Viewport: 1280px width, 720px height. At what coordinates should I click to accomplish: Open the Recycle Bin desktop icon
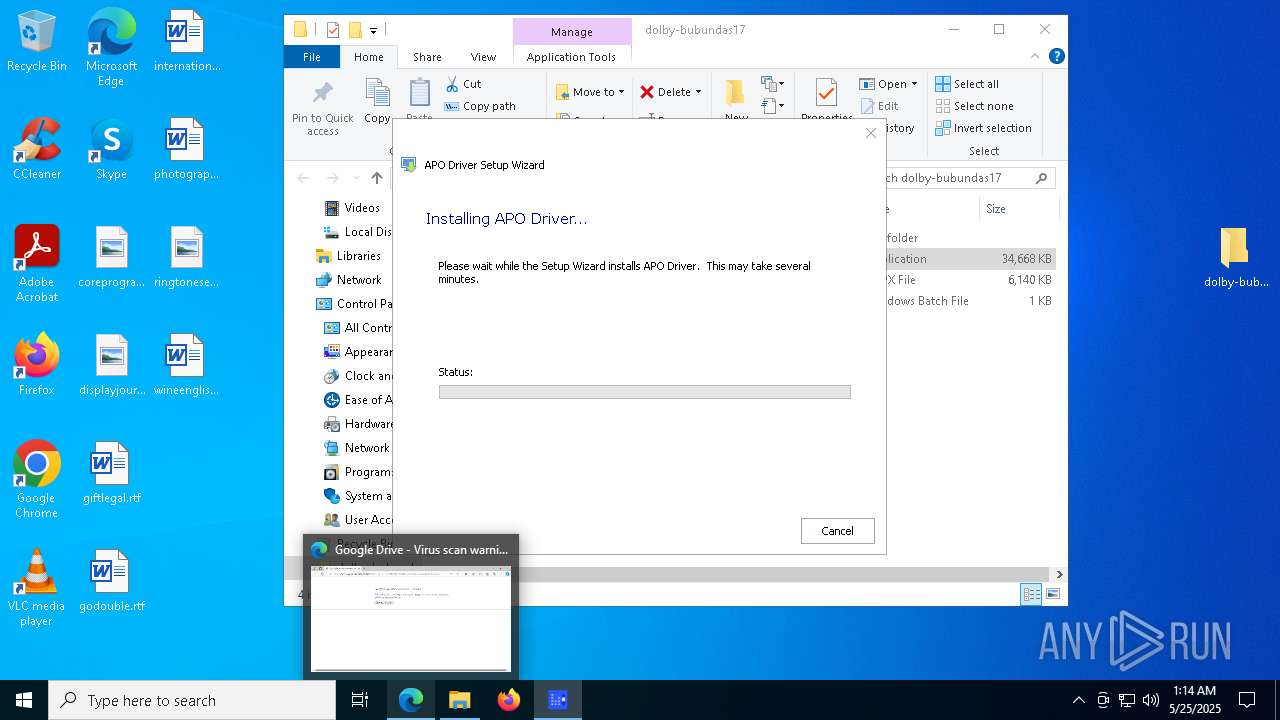pyautogui.click(x=37, y=41)
